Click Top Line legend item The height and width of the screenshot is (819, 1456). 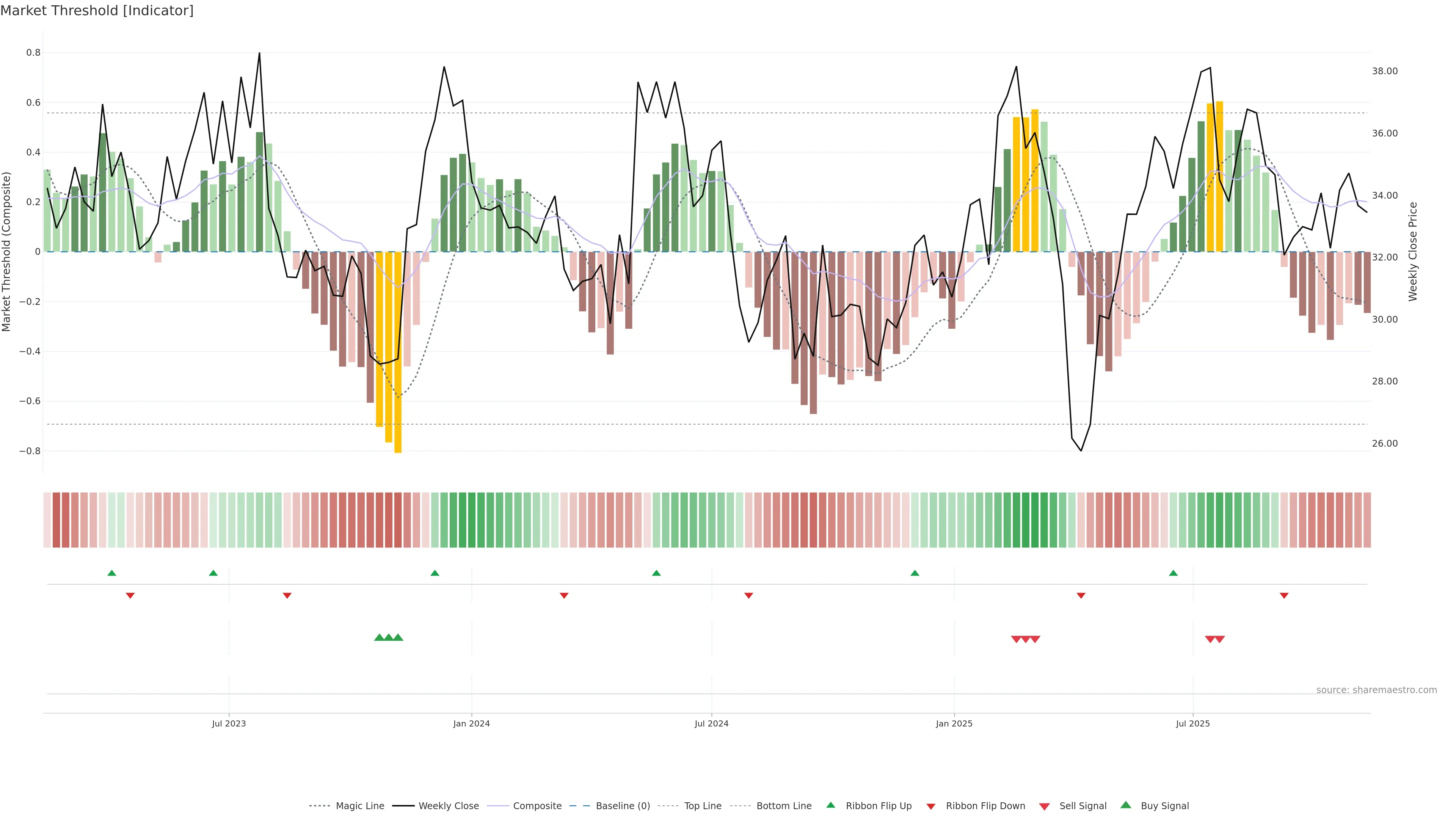coord(703,806)
